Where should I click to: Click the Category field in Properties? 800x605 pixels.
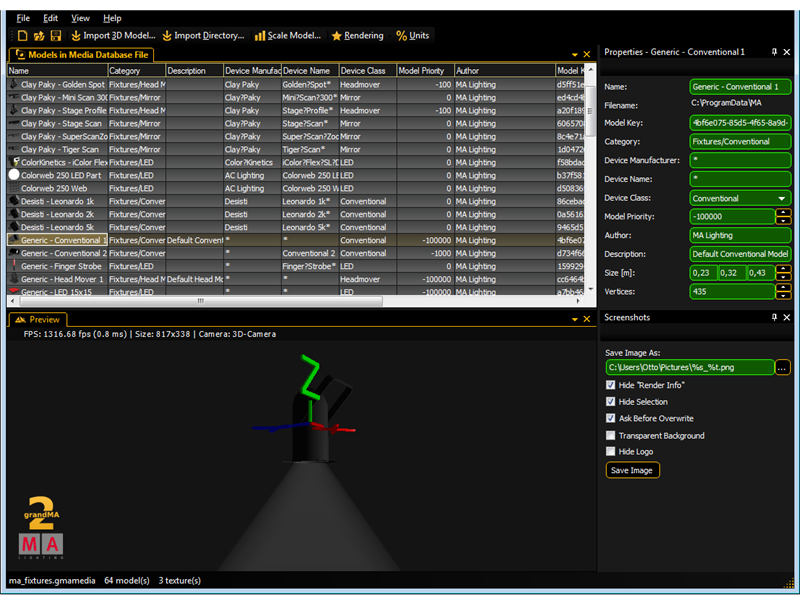tap(740, 142)
